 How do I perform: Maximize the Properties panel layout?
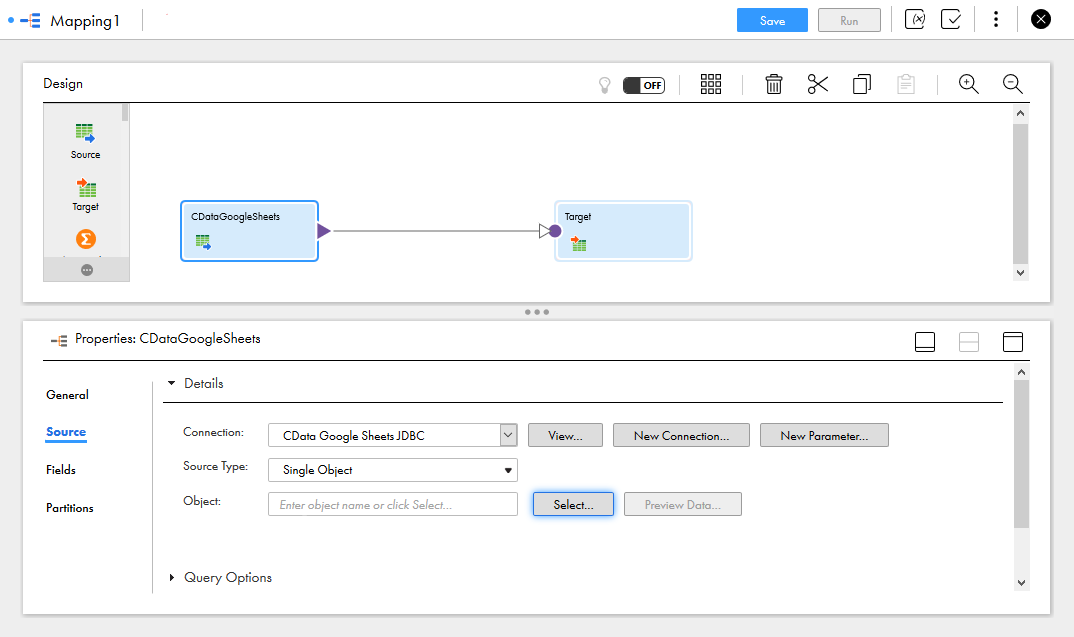pos(1013,342)
